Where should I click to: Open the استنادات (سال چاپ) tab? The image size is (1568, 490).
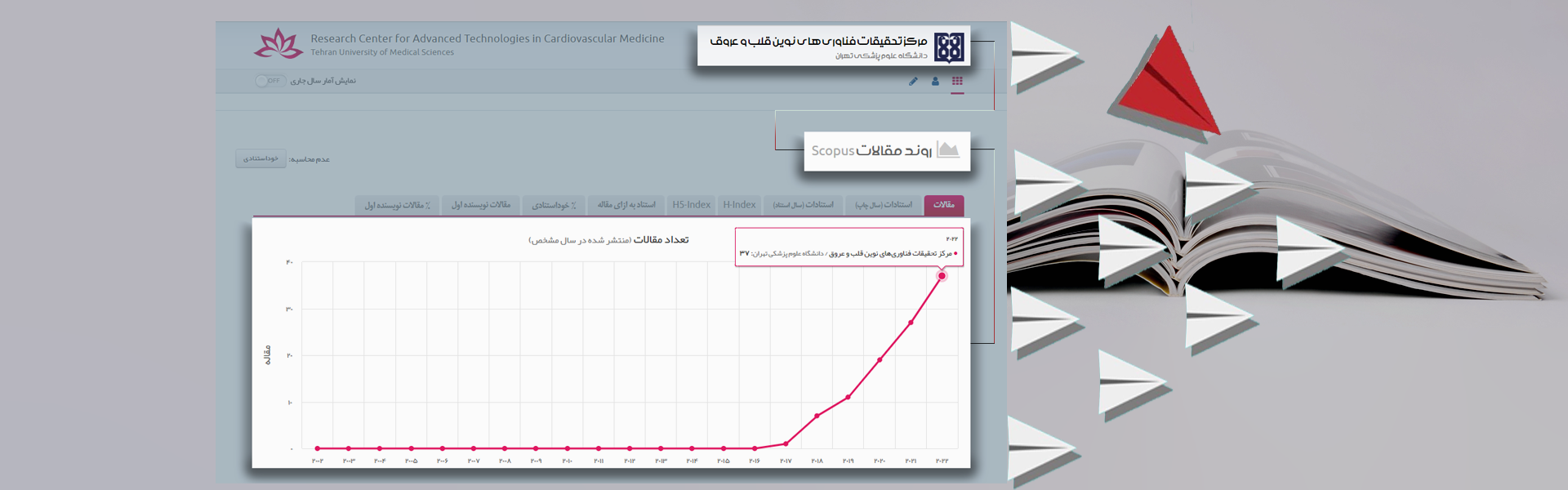[884, 205]
